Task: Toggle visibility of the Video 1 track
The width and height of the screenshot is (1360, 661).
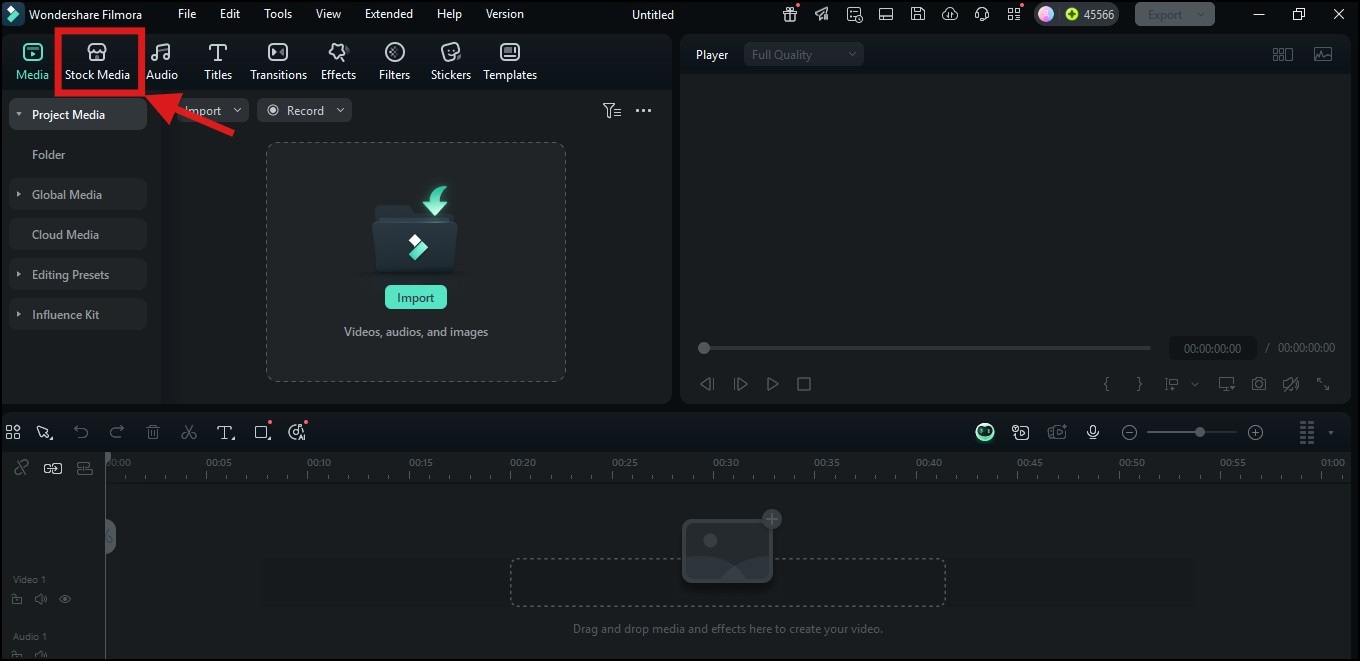Action: tap(65, 598)
